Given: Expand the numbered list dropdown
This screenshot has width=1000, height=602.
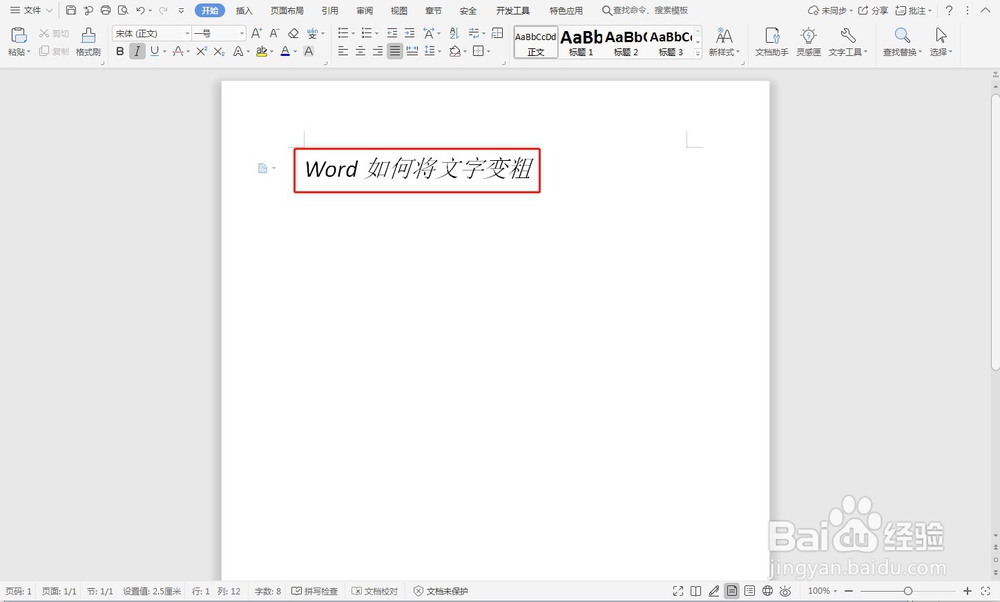Looking at the screenshot, I should pos(377,33).
